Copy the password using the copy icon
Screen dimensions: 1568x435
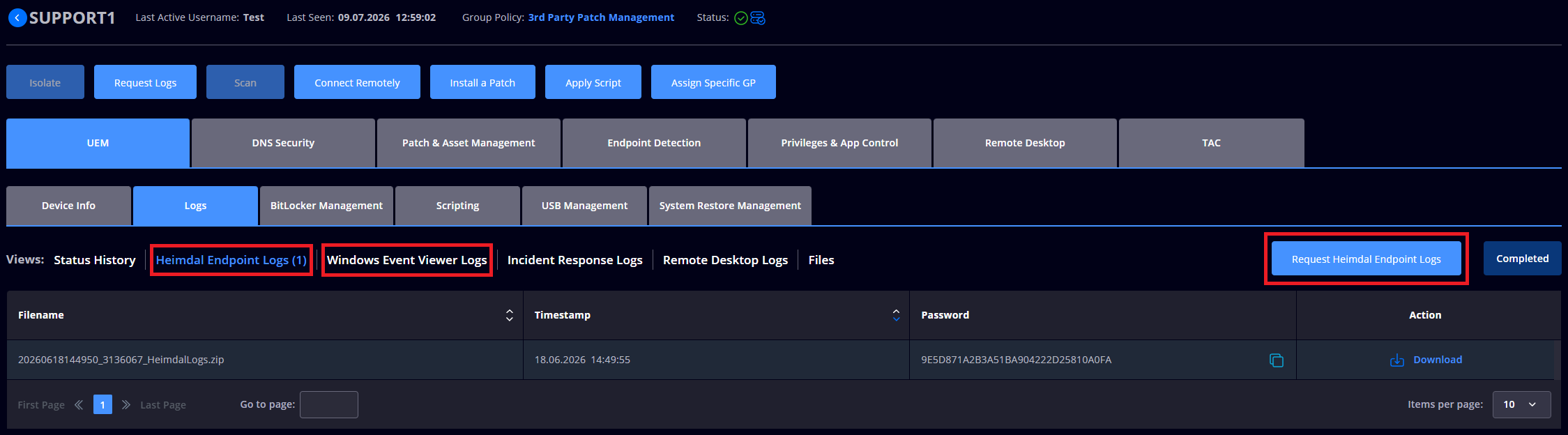coord(1276,360)
